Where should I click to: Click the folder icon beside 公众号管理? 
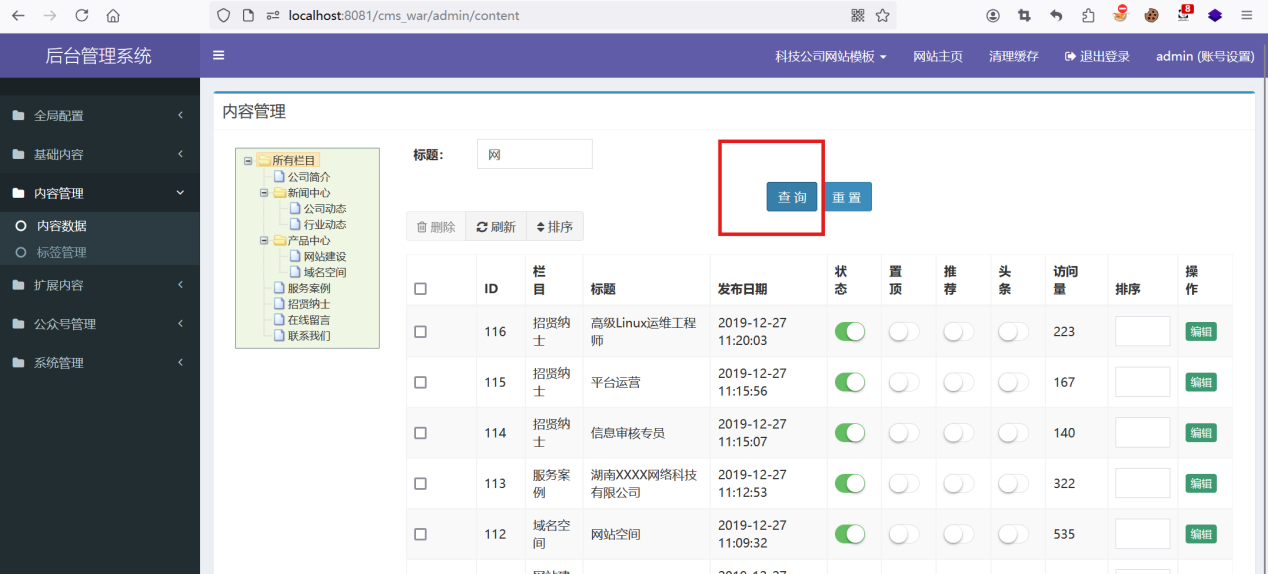click(x=18, y=324)
